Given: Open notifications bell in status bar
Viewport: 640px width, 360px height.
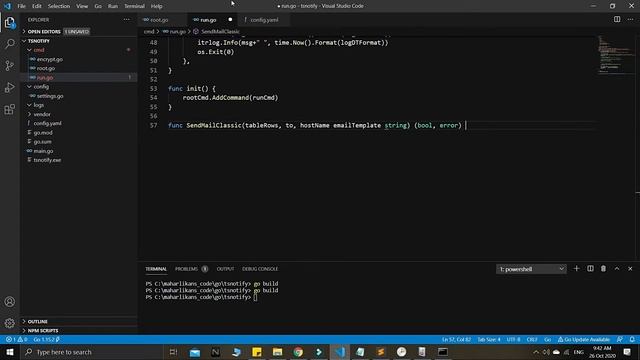Looking at the screenshot, I should coord(632,339).
